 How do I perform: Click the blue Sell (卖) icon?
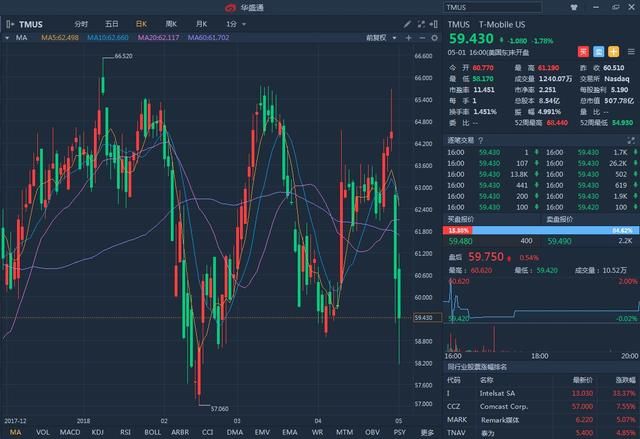(x=598, y=50)
